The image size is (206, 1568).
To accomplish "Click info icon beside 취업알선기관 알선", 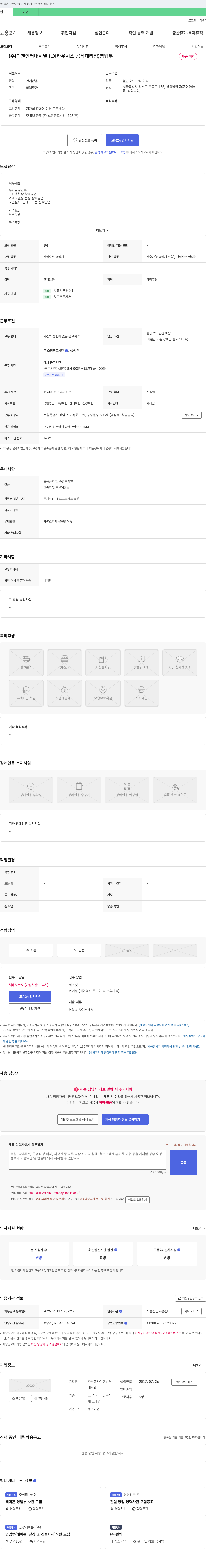I will (116, 1250).
